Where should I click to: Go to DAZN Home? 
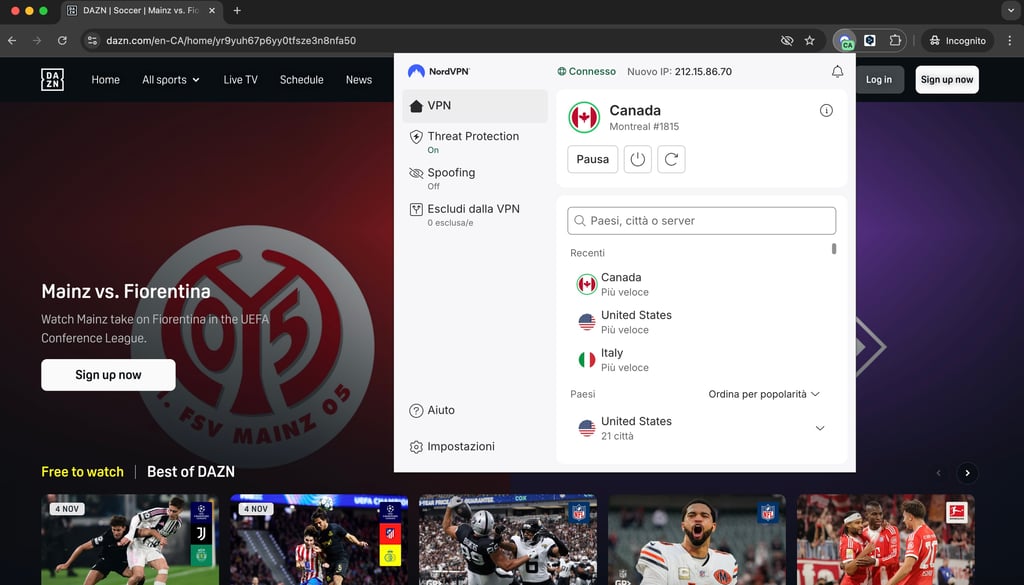[x=105, y=80]
